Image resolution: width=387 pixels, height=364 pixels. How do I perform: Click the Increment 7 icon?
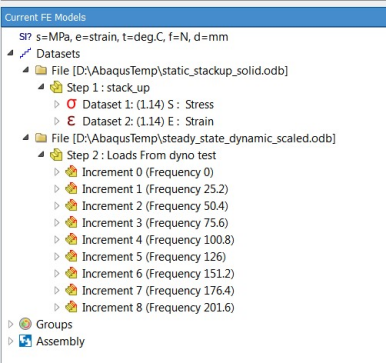coord(71,290)
